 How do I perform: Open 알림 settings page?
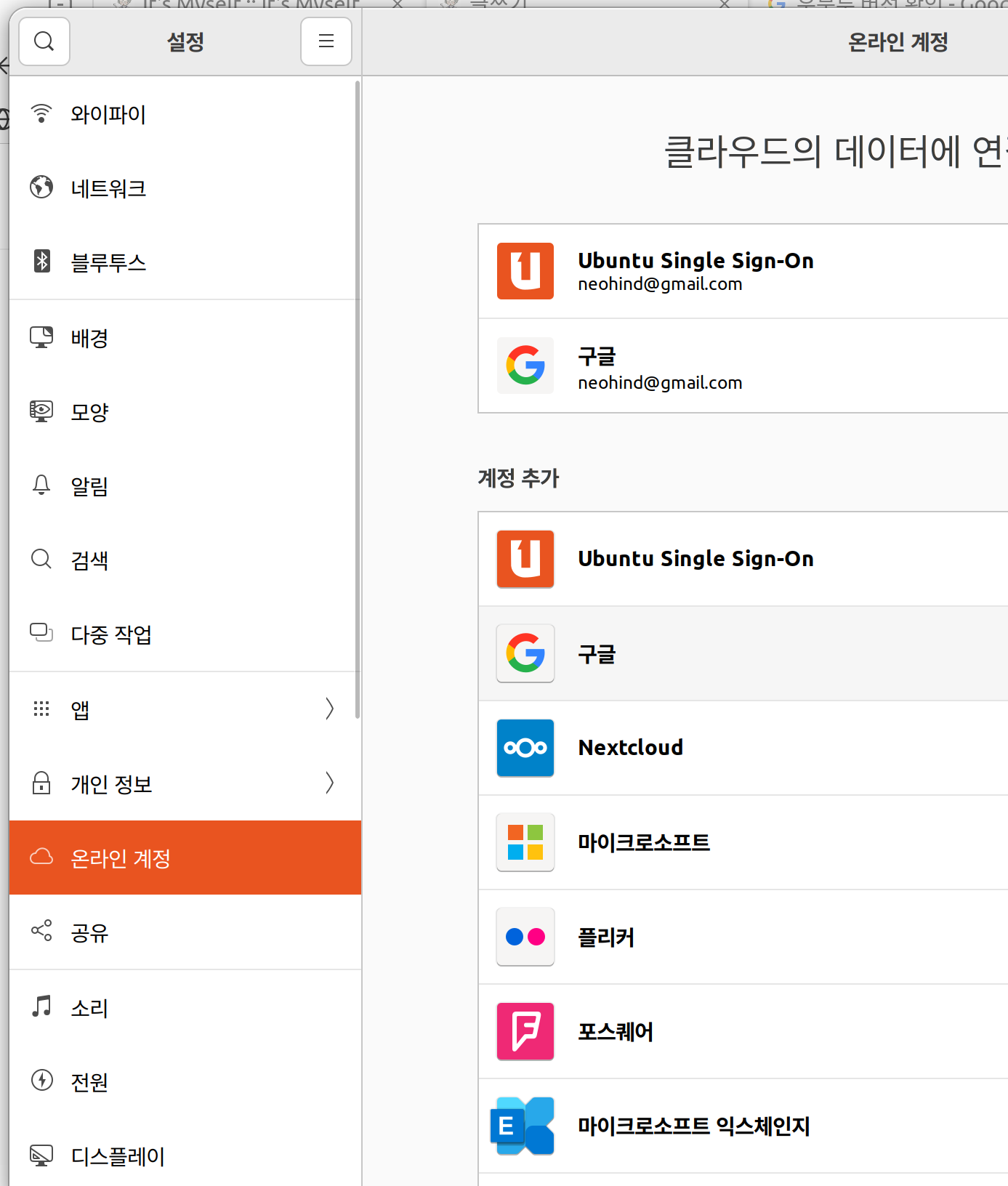(x=185, y=485)
